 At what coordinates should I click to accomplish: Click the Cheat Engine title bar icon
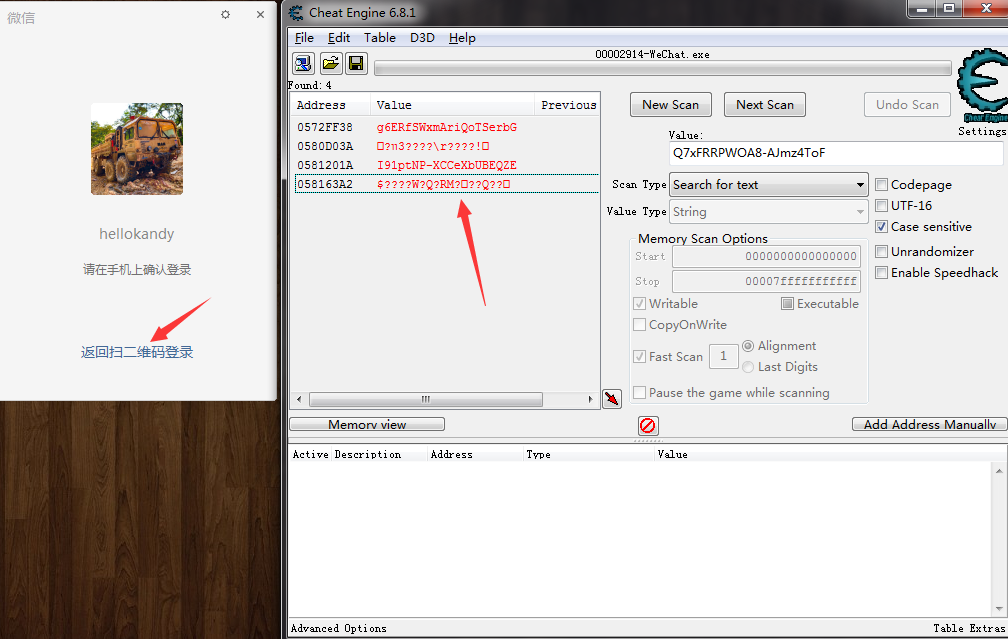[296, 13]
